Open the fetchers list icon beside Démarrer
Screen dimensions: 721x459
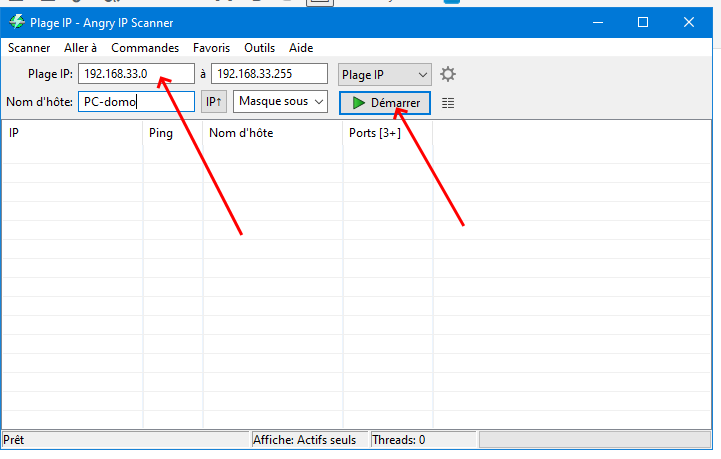[x=448, y=103]
